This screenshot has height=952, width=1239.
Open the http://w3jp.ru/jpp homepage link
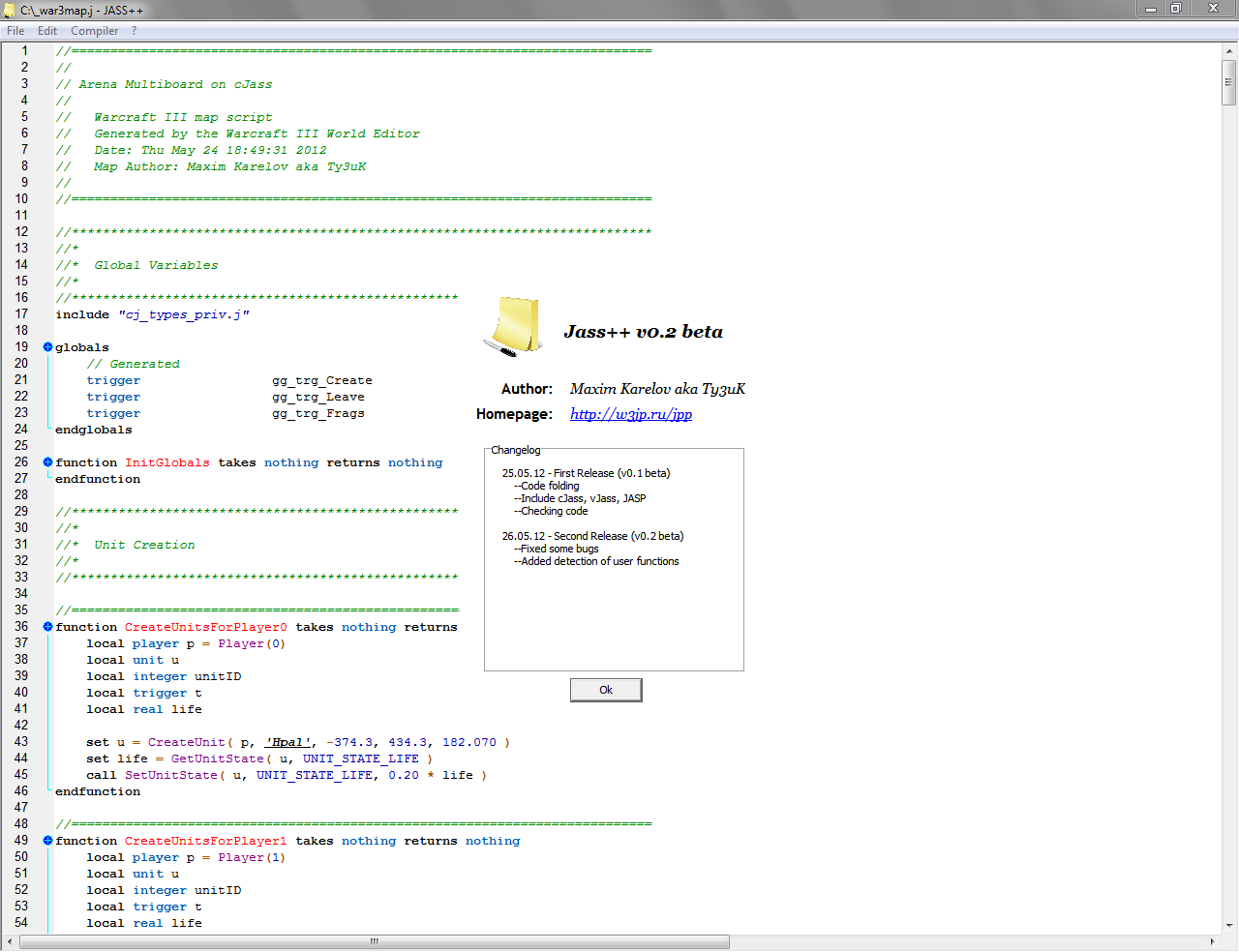coord(631,414)
